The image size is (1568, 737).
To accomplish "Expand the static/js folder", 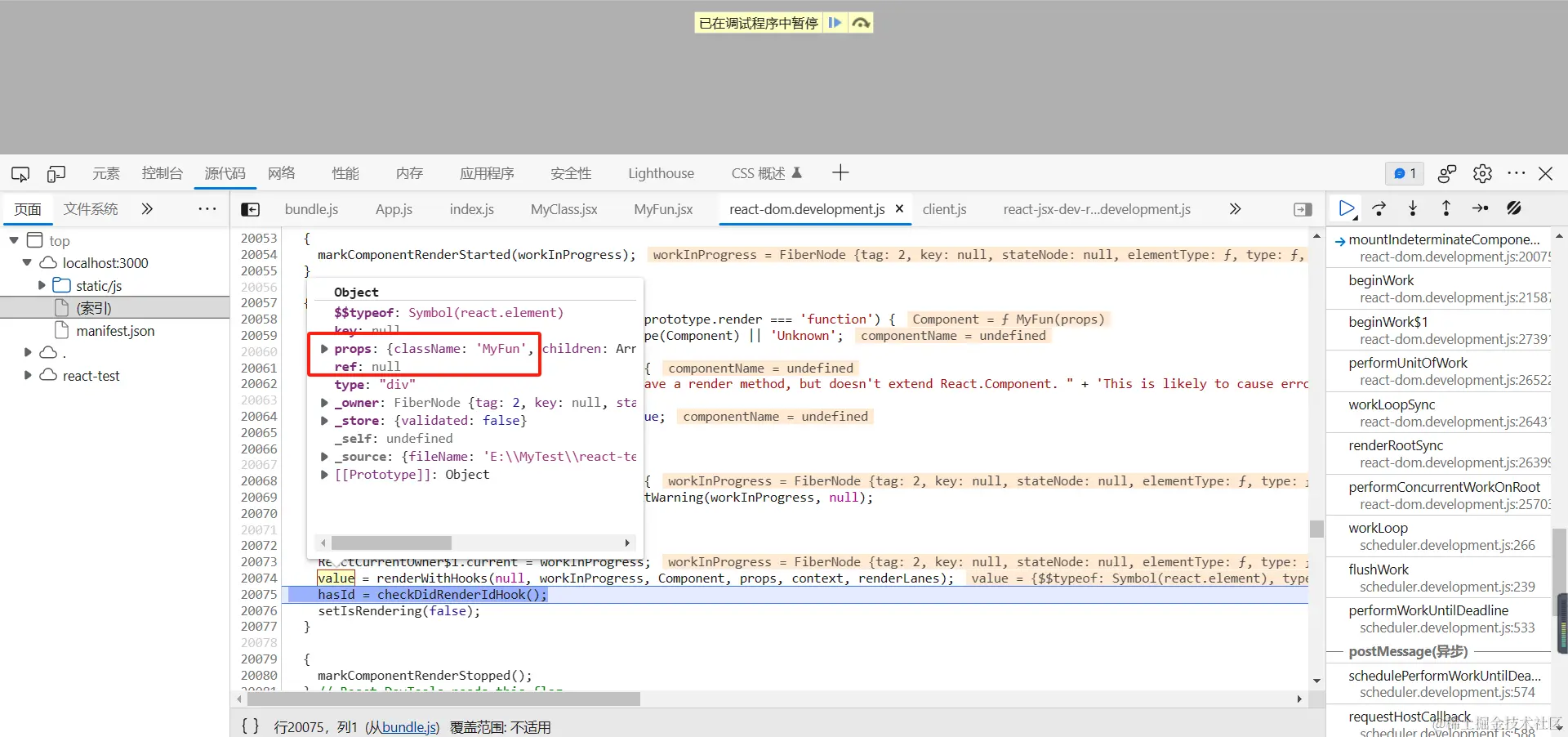I will pos(42,285).
